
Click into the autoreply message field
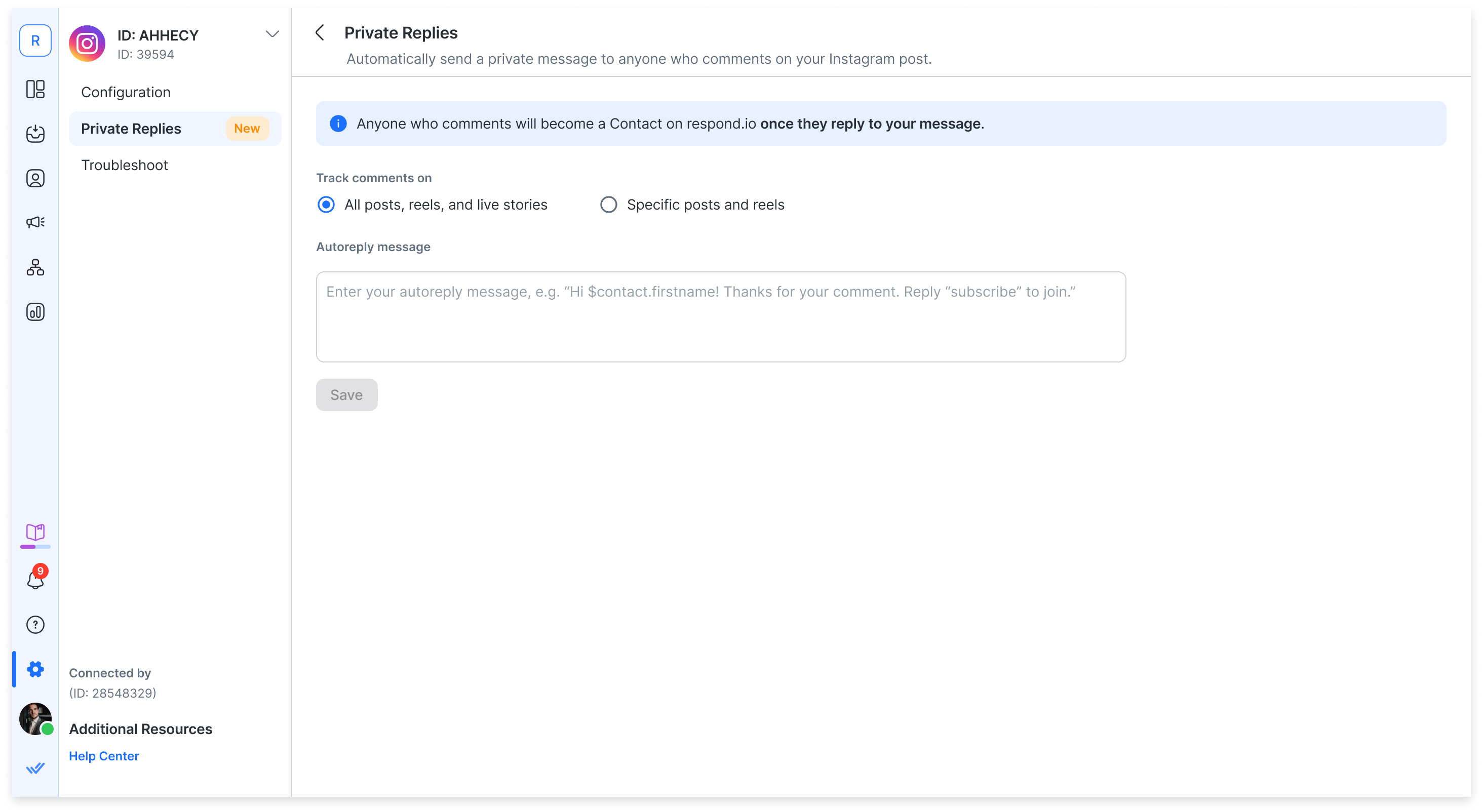point(720,317)
